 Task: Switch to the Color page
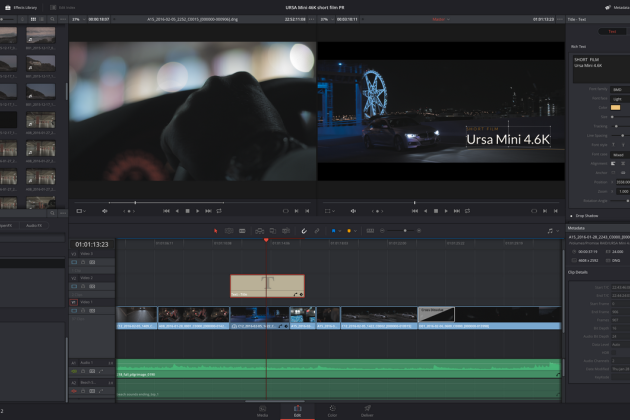332,411
